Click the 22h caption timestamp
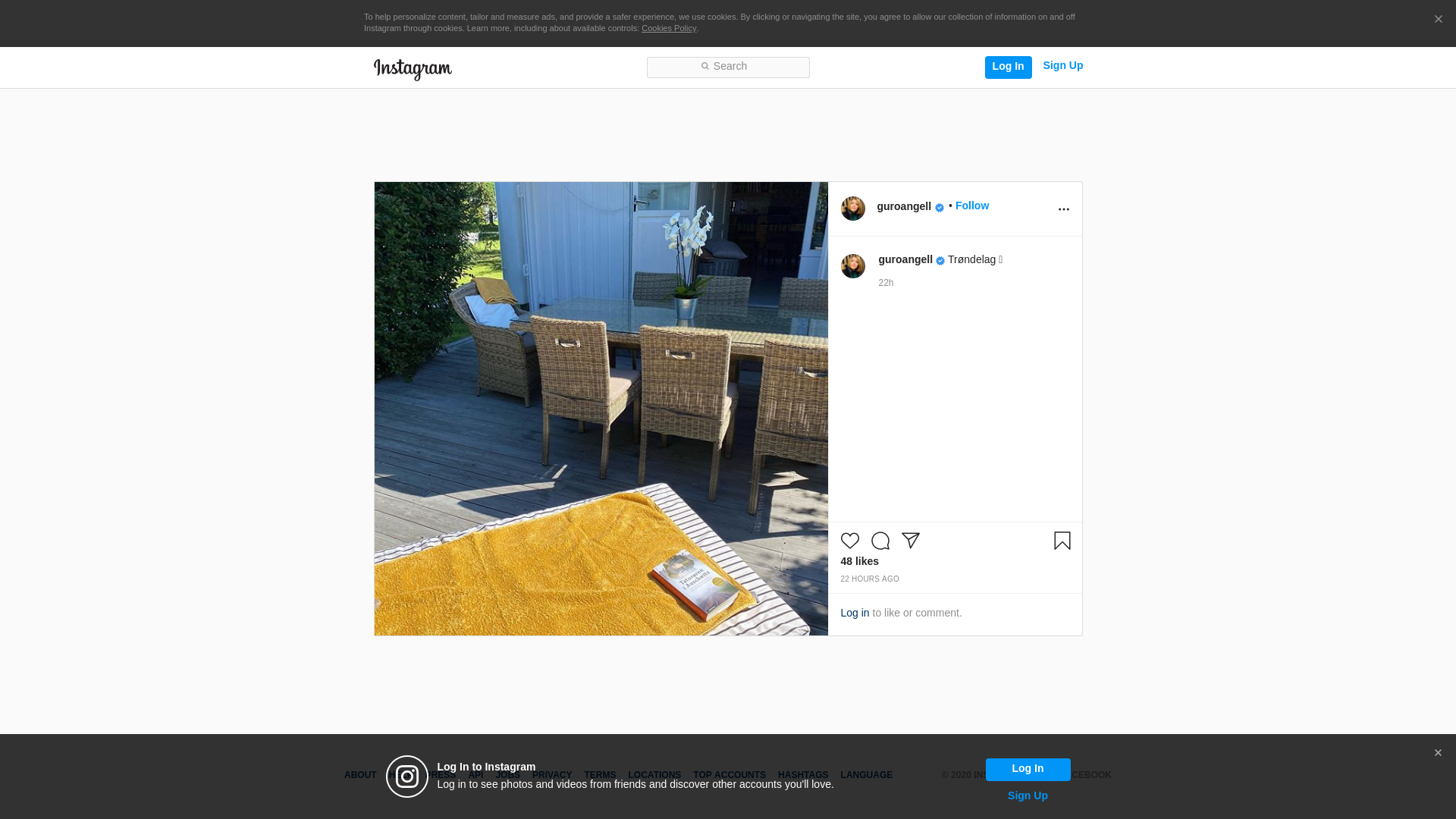The image size is (1456, 819). [x=886, y=283]
